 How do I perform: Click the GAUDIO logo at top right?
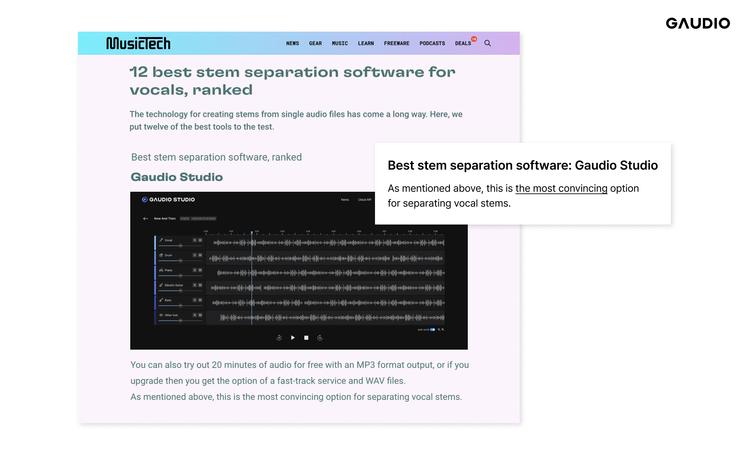pos(697,23)
